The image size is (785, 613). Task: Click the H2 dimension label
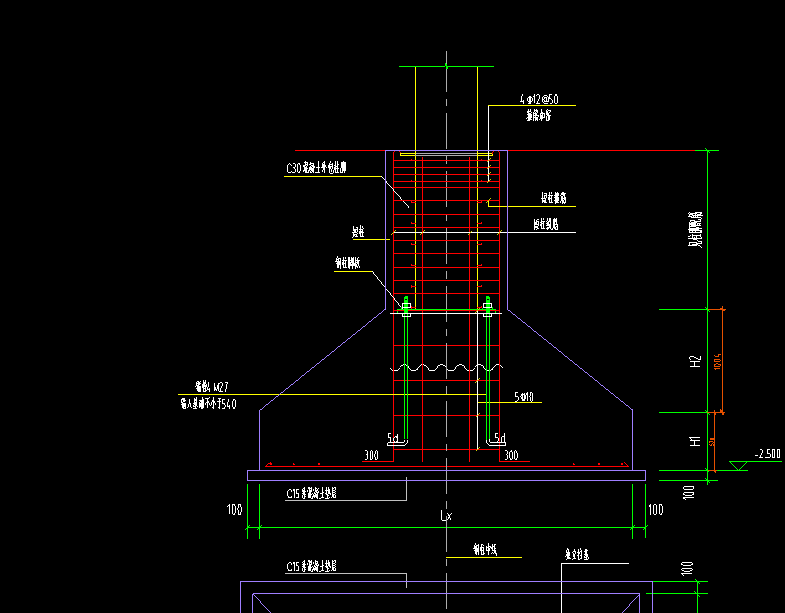[695, 362]
